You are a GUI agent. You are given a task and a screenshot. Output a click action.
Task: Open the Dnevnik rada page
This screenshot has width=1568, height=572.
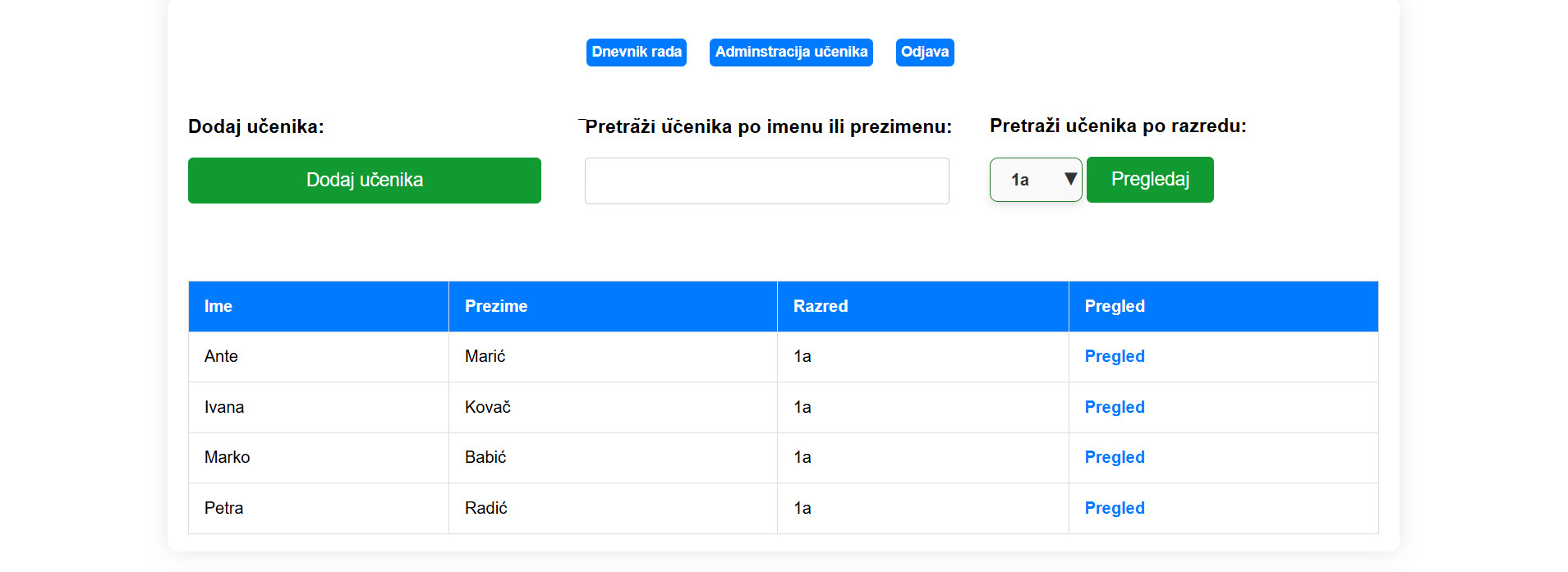pos(636,52)
